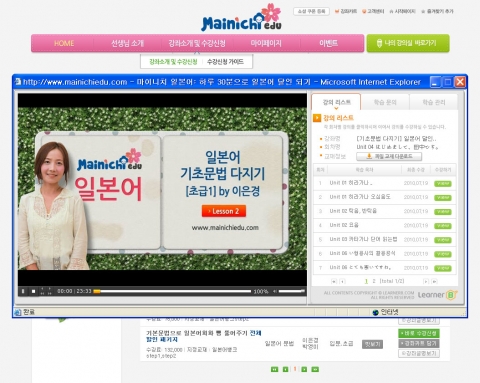Select lecture 'Unit 02 요음'

tap(344, 225)
